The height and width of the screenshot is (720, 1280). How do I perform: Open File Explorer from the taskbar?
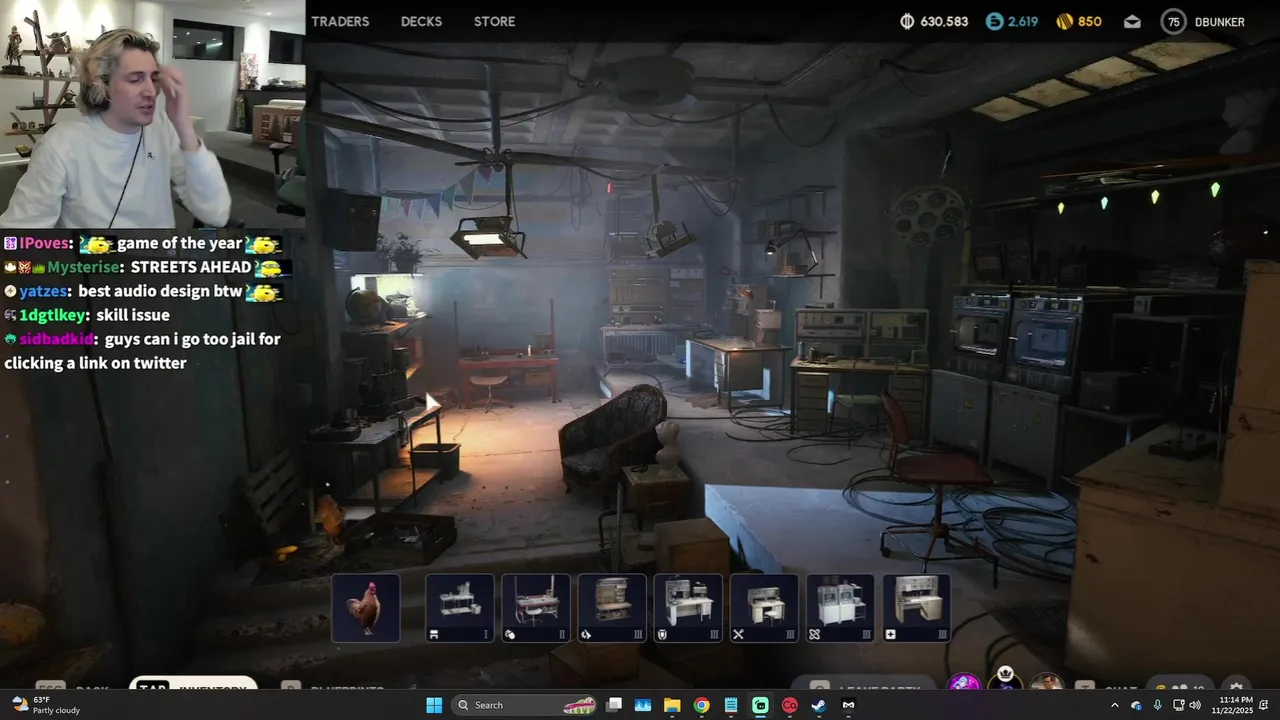(x=672, y=705)
